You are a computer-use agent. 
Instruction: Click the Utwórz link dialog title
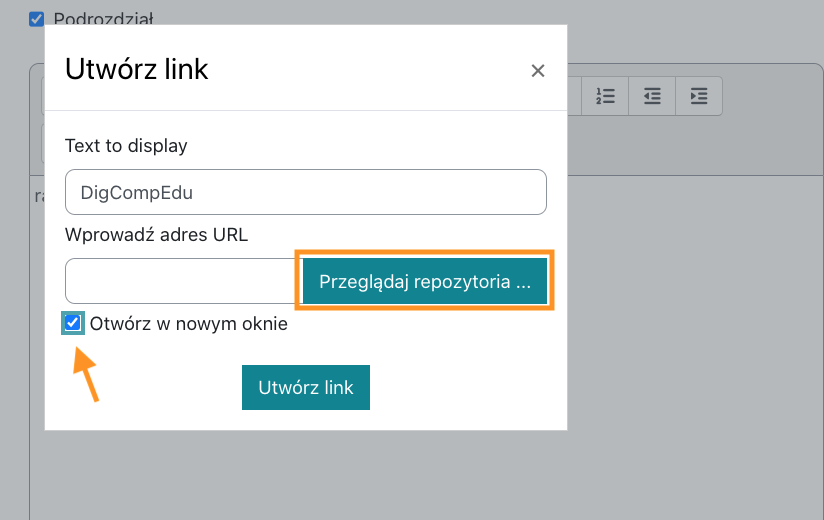pos(136,69)
